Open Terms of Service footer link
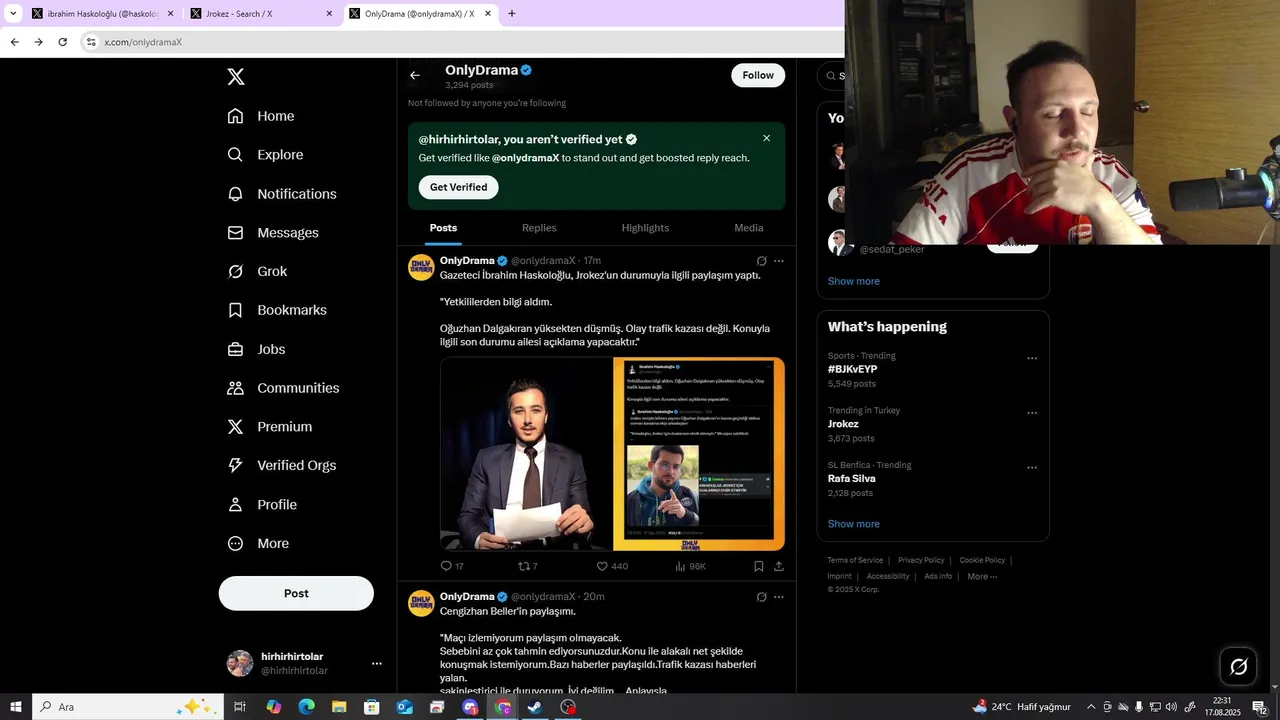Screen dimensions: 1280x720 coord(855,560)
